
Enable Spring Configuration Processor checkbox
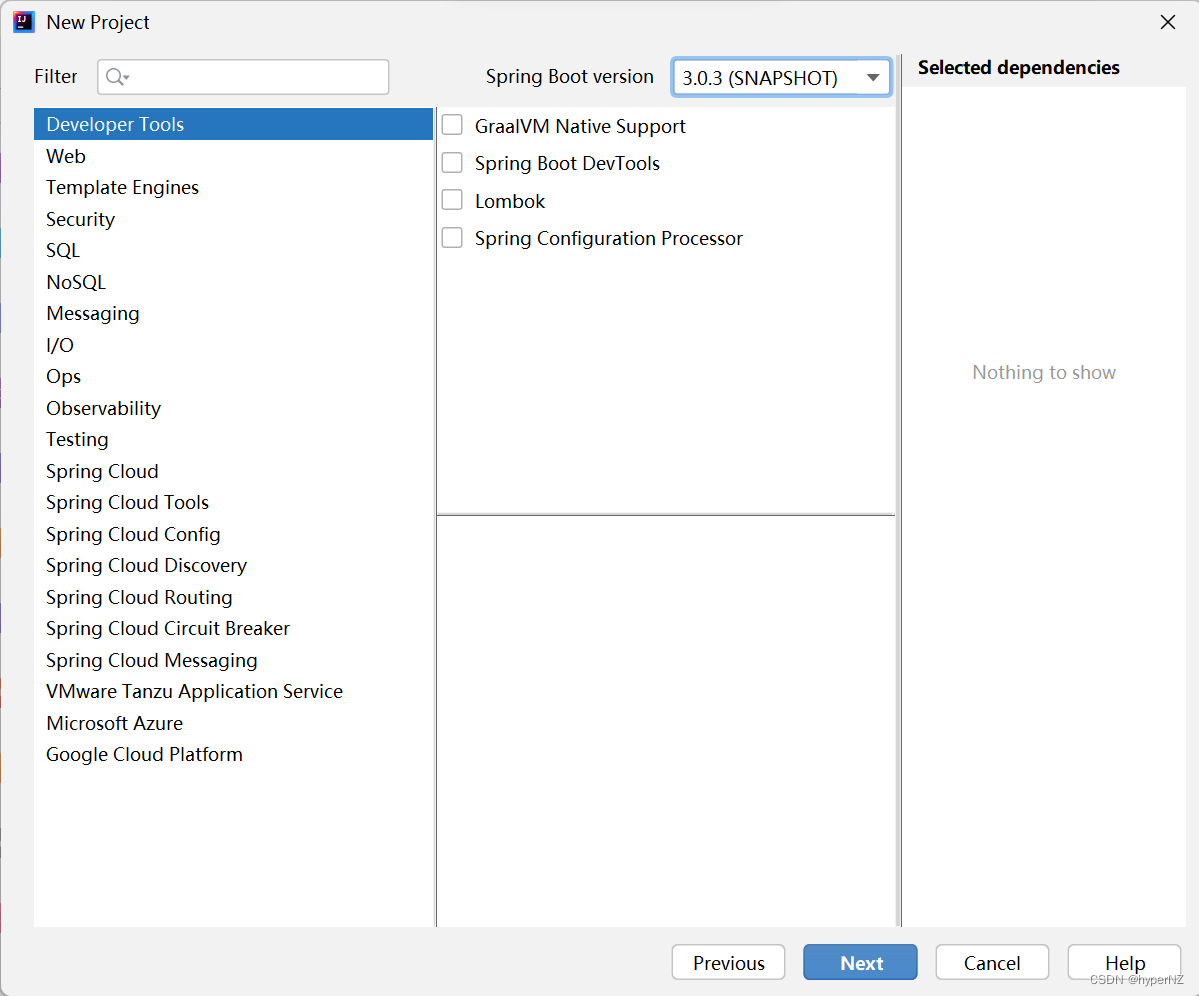pos(452,237)
